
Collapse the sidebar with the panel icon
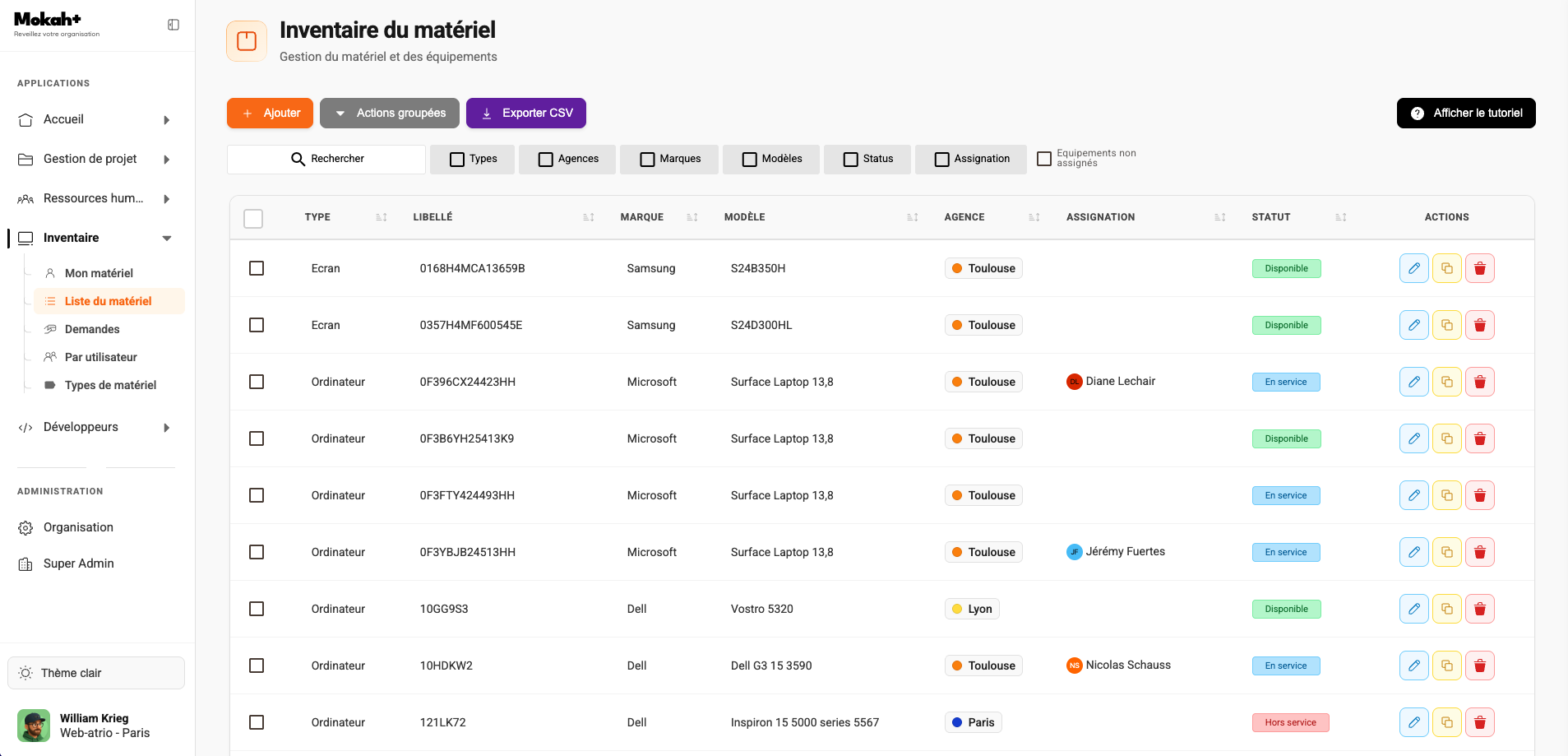point(173,25)
